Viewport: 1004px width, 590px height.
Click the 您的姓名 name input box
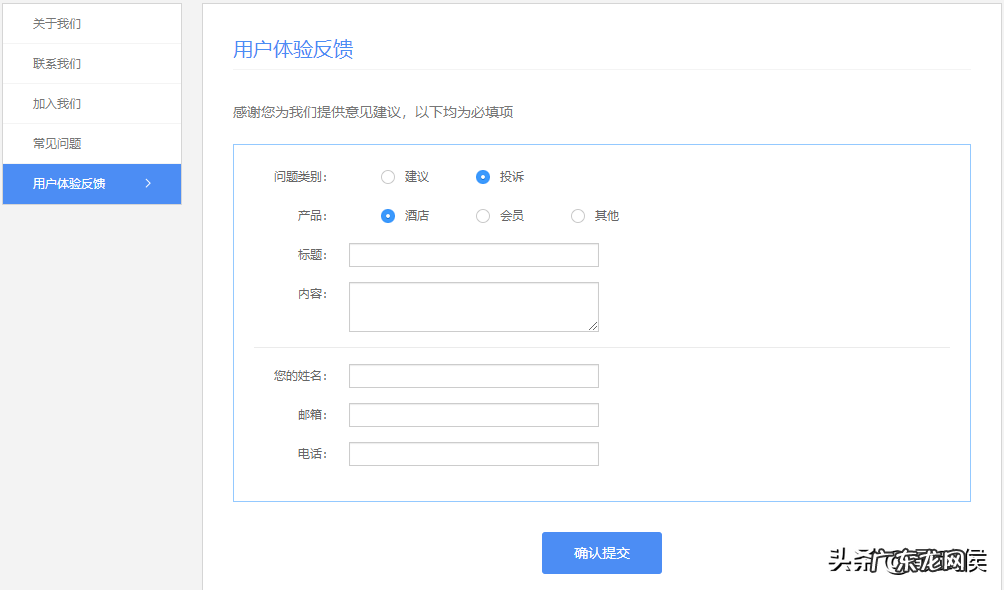(472, 375)
